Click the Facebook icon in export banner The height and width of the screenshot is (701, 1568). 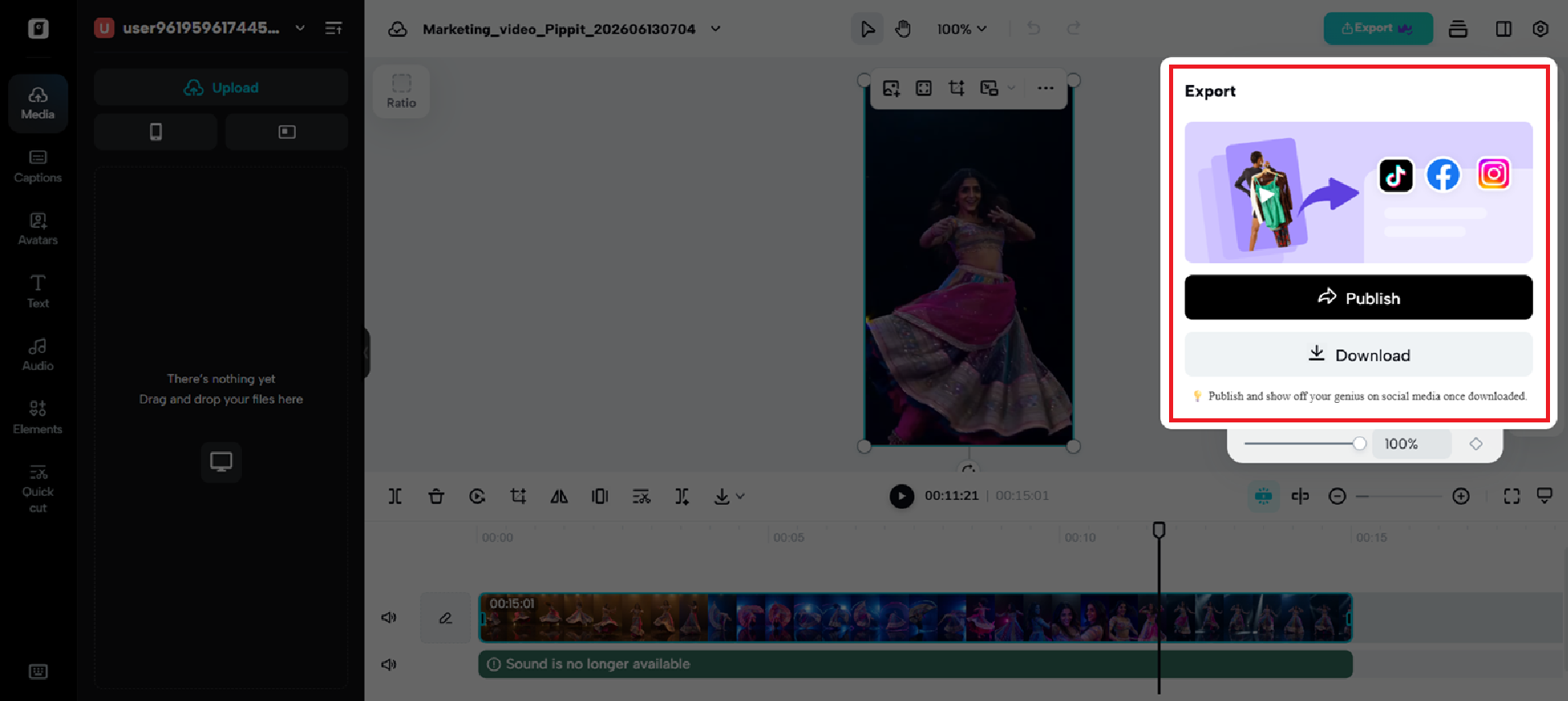click(1443, 174)
